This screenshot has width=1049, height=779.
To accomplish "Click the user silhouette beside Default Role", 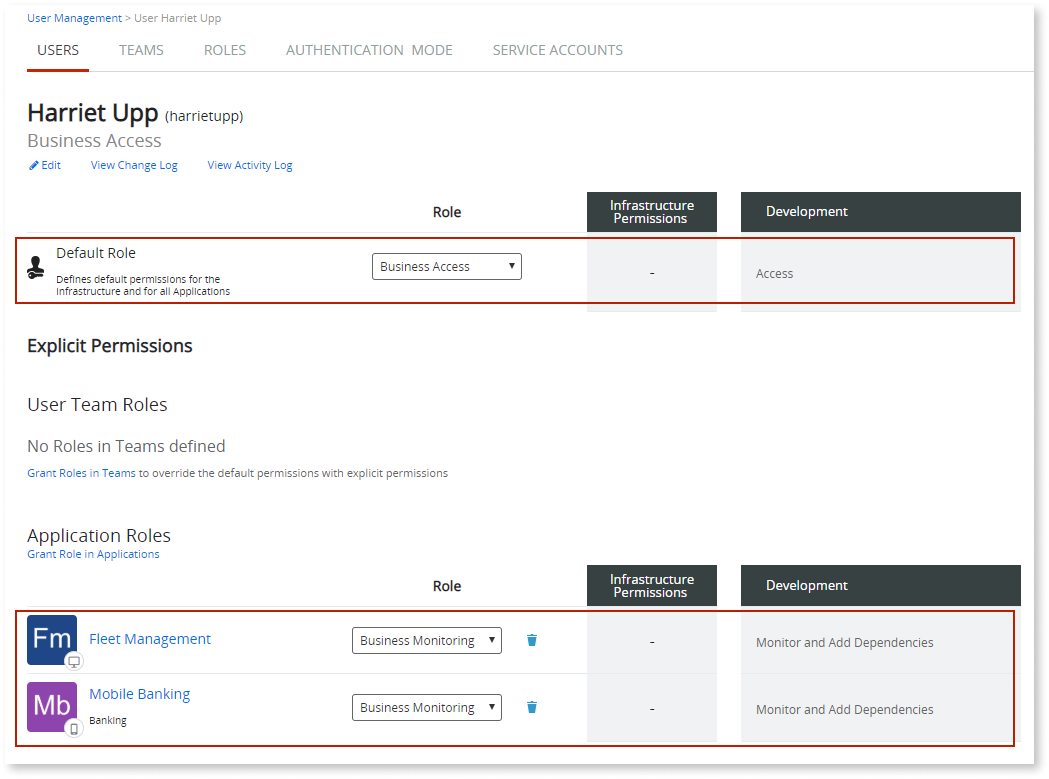I will pos(37,266).
